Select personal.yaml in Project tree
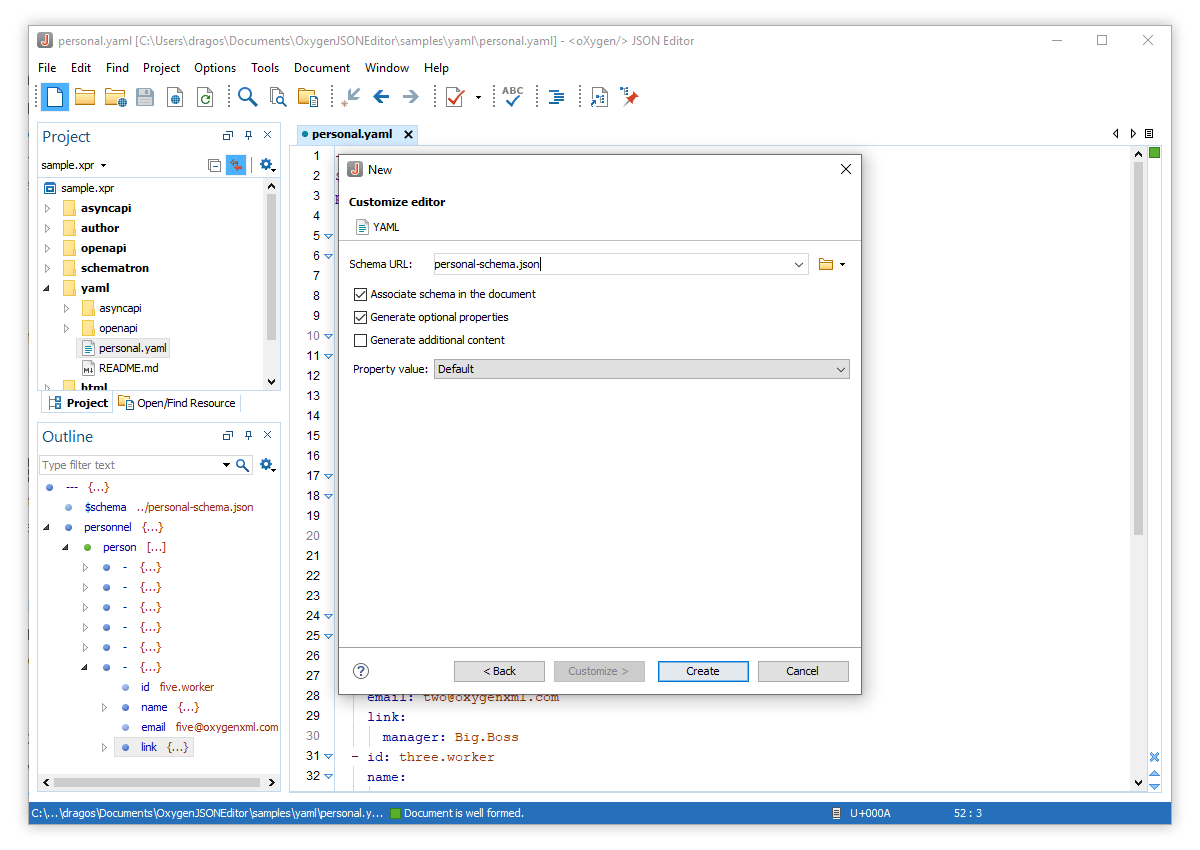 click(x=123, y=348)
